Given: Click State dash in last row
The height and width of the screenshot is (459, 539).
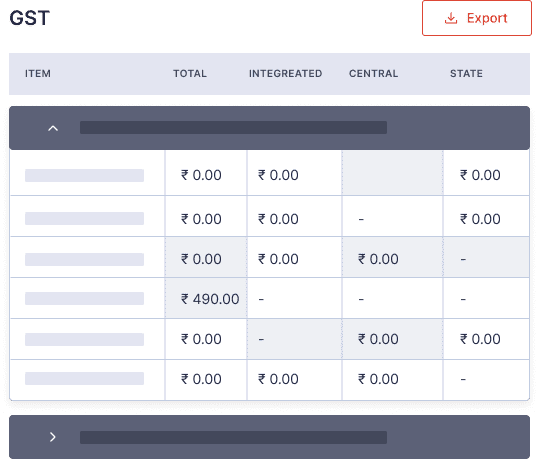Looking at the screenshot, I should tap(463, 380).
